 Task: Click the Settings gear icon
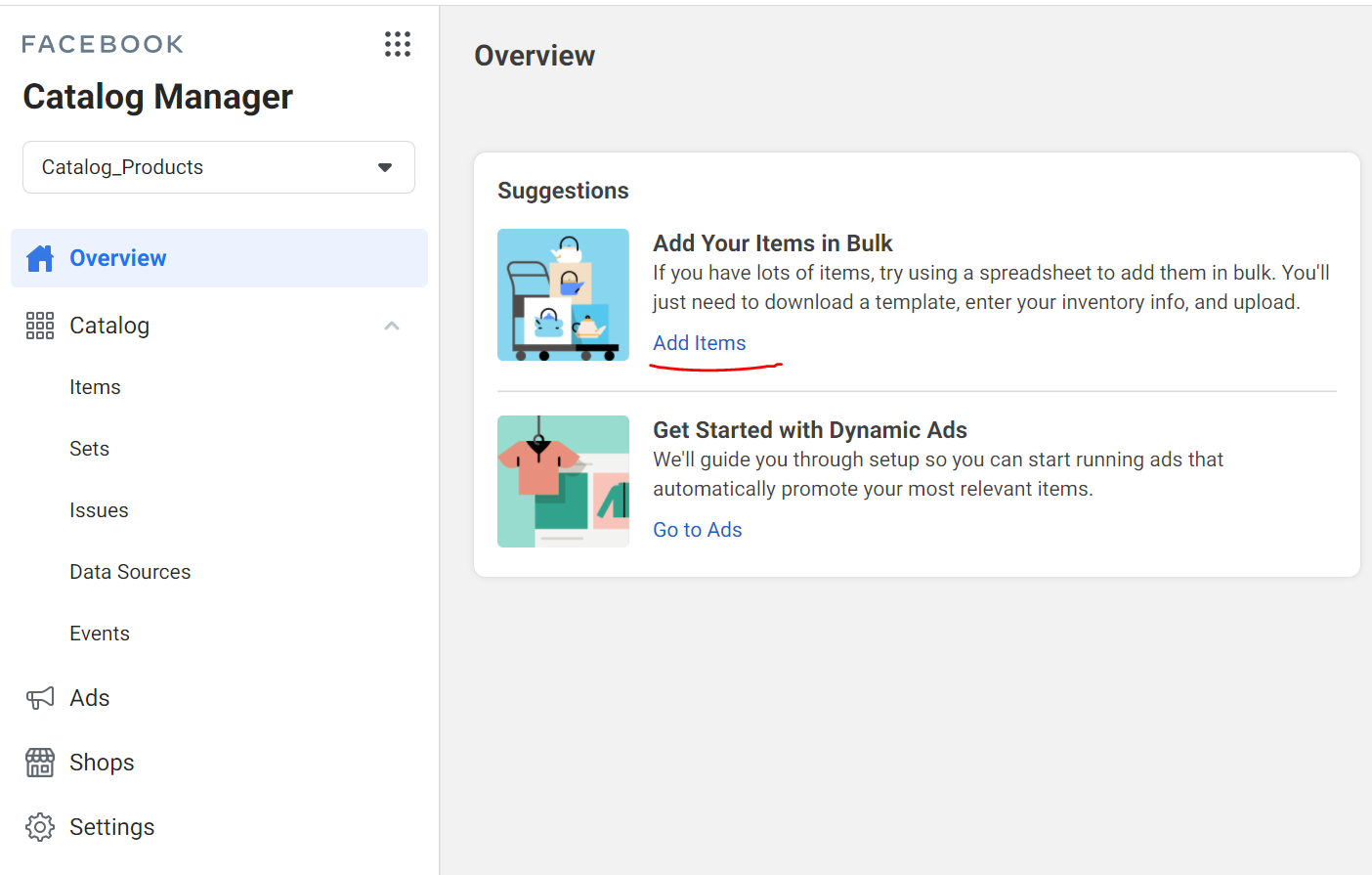(40, 827)
